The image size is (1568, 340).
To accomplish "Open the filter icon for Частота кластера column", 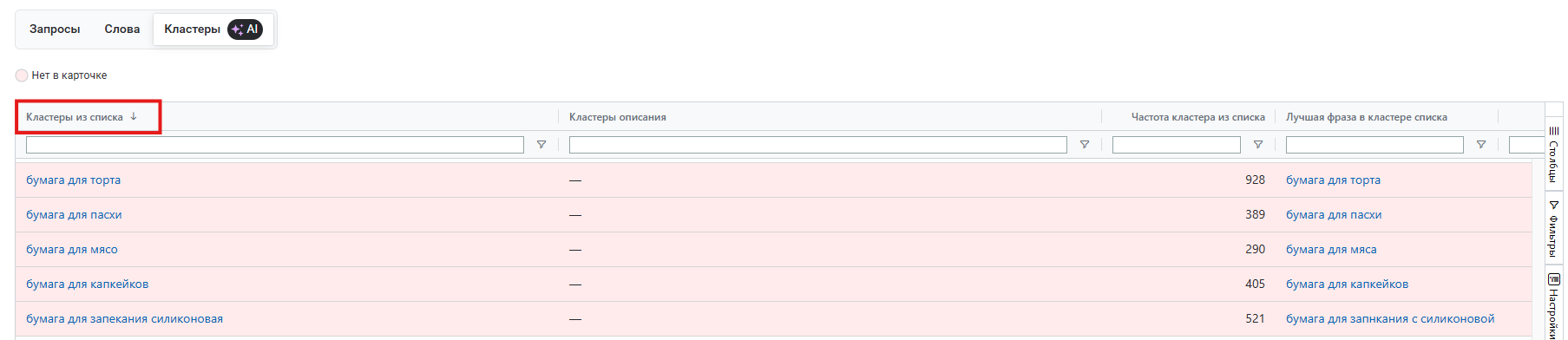I will (x=1258, y=145).
